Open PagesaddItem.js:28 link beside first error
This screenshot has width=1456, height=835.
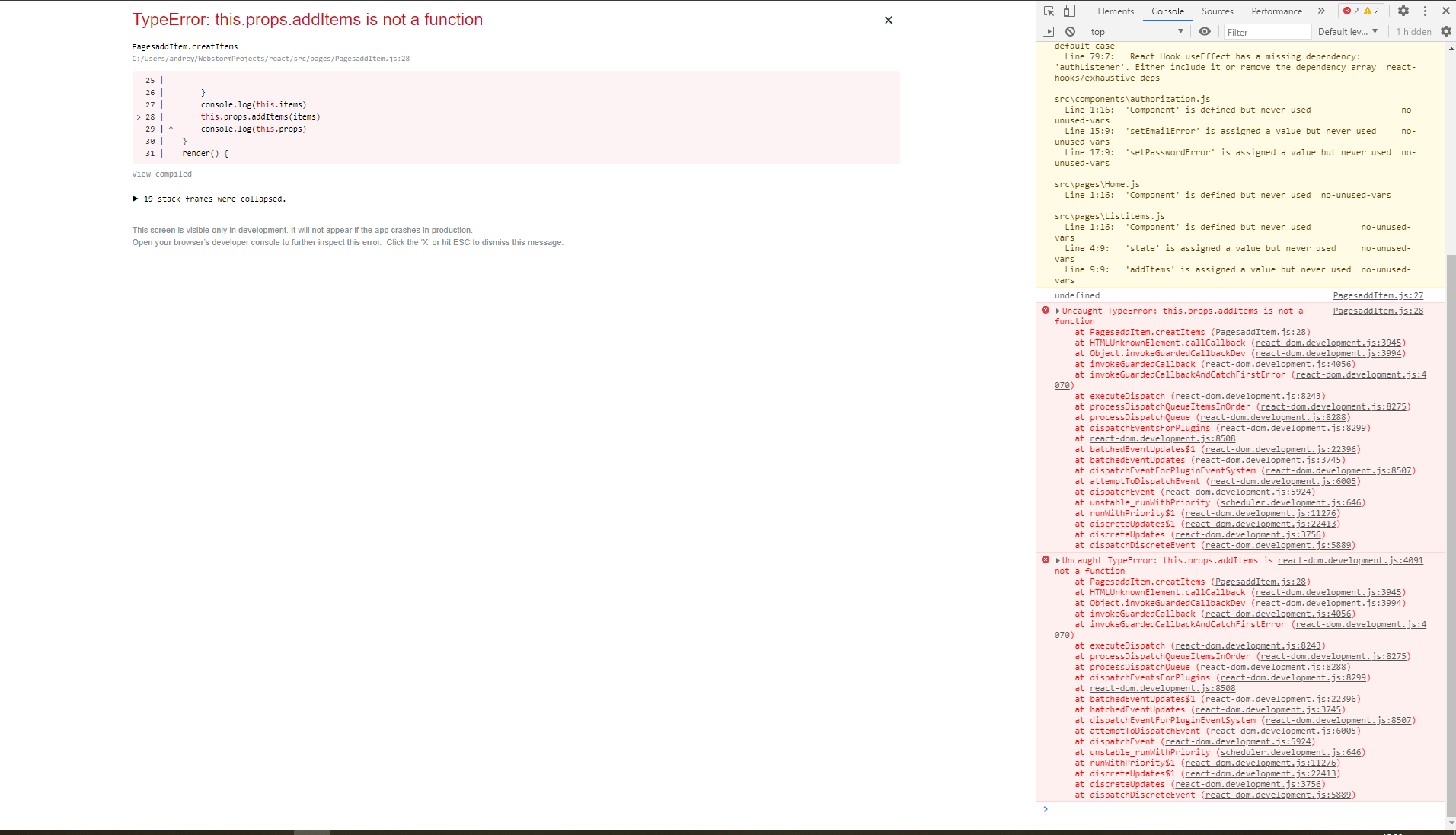[1378, 311]
